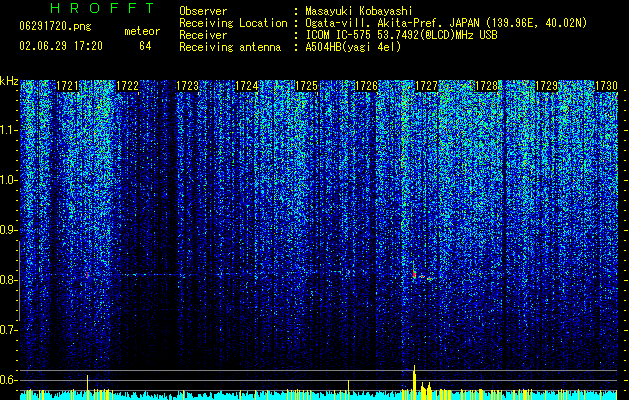This screenshot has height=400, width=629.
Task: Click the HROFFT title text
Action: 103,8
